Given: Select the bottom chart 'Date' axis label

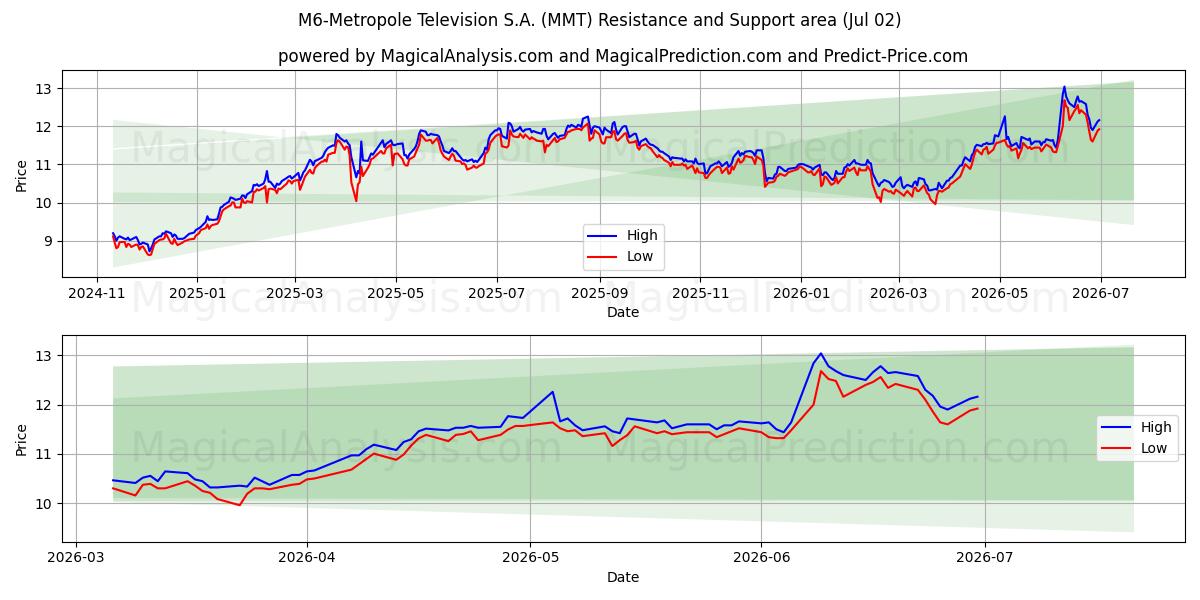Looking at the screenshot, I should tap(623, 577).
